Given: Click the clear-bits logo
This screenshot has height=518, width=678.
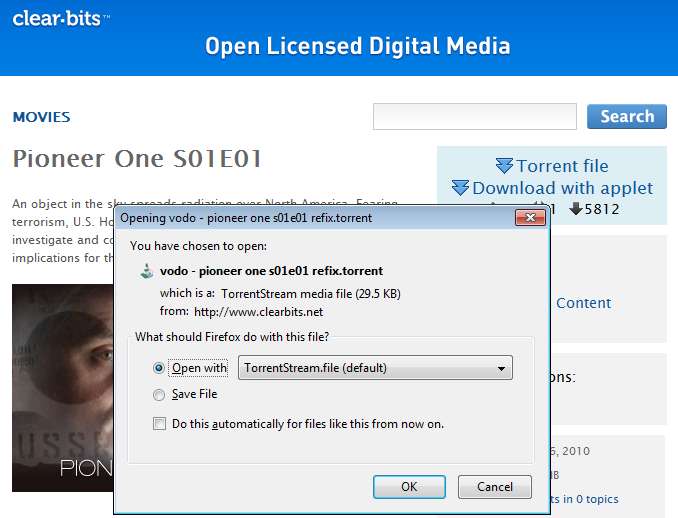Looking at the screenshot, I should [61, 19].
